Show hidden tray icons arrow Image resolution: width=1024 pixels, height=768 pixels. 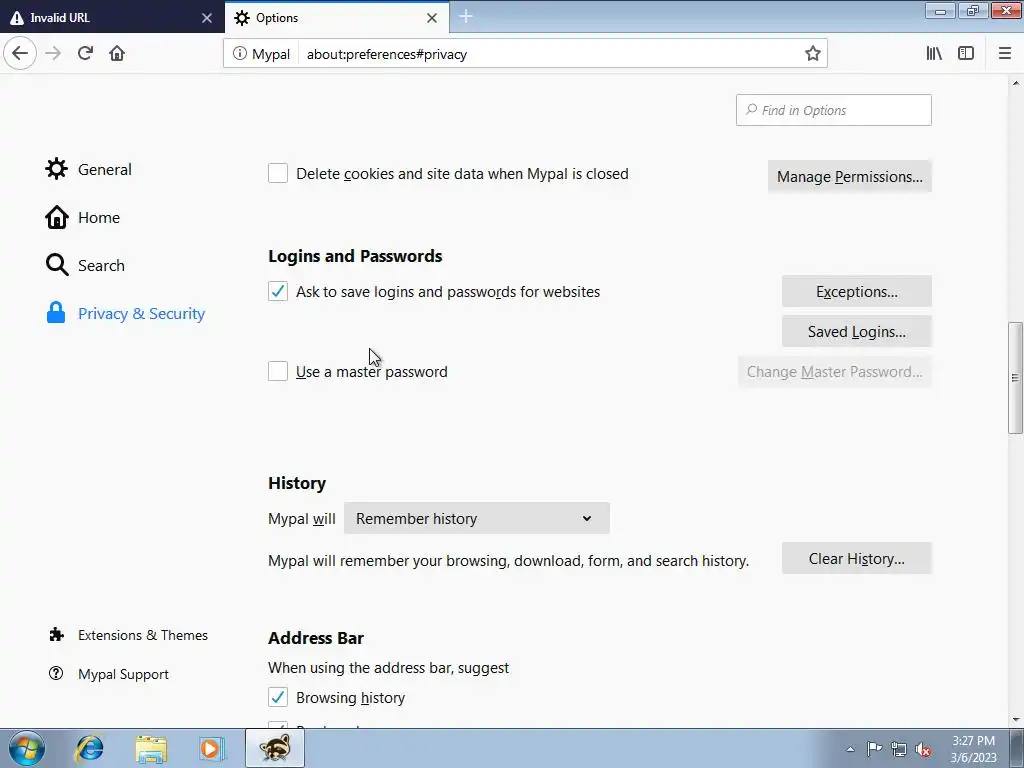[850, 749]
